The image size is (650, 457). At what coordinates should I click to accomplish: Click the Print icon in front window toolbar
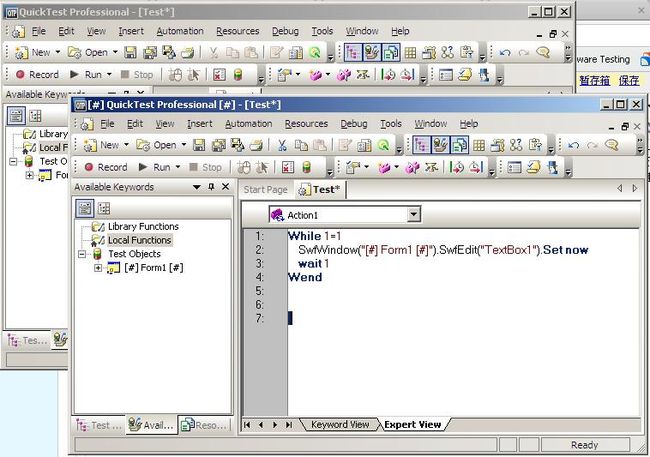[x=257, y=145]
